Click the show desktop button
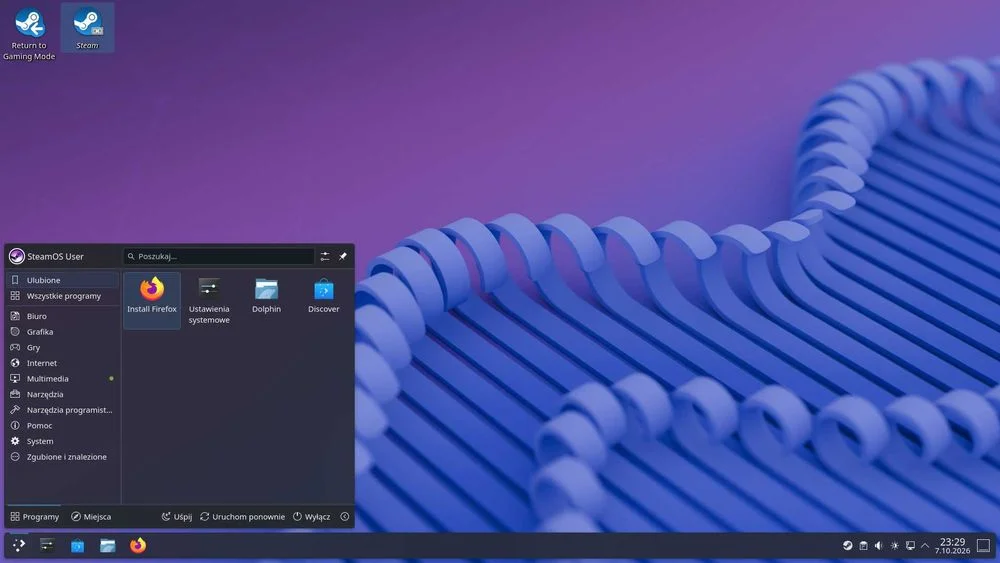This screenshot has height=563, width=1000. coord(983,545)
